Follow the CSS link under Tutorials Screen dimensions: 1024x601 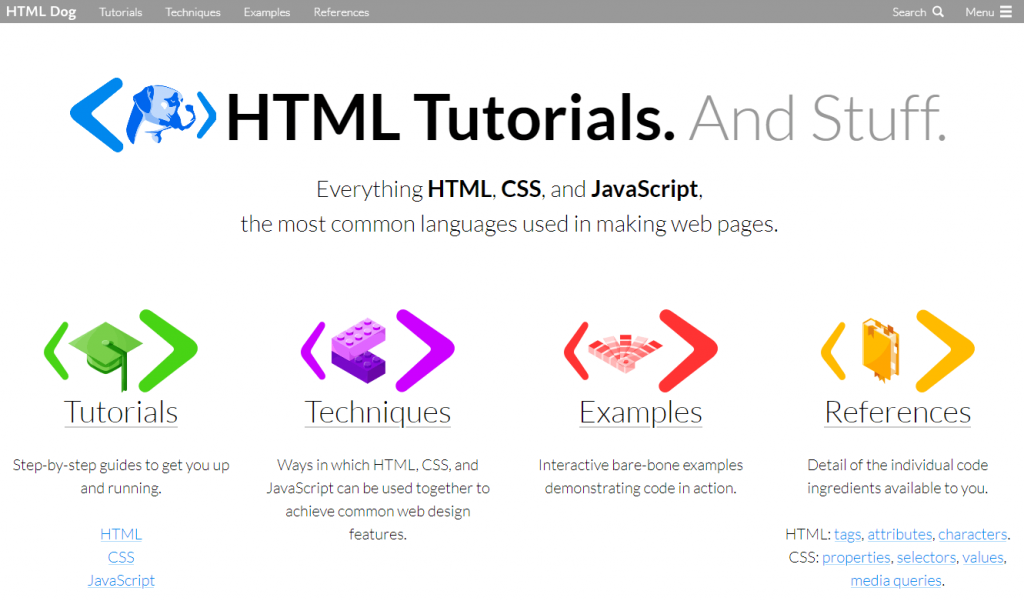pos(121,557)
